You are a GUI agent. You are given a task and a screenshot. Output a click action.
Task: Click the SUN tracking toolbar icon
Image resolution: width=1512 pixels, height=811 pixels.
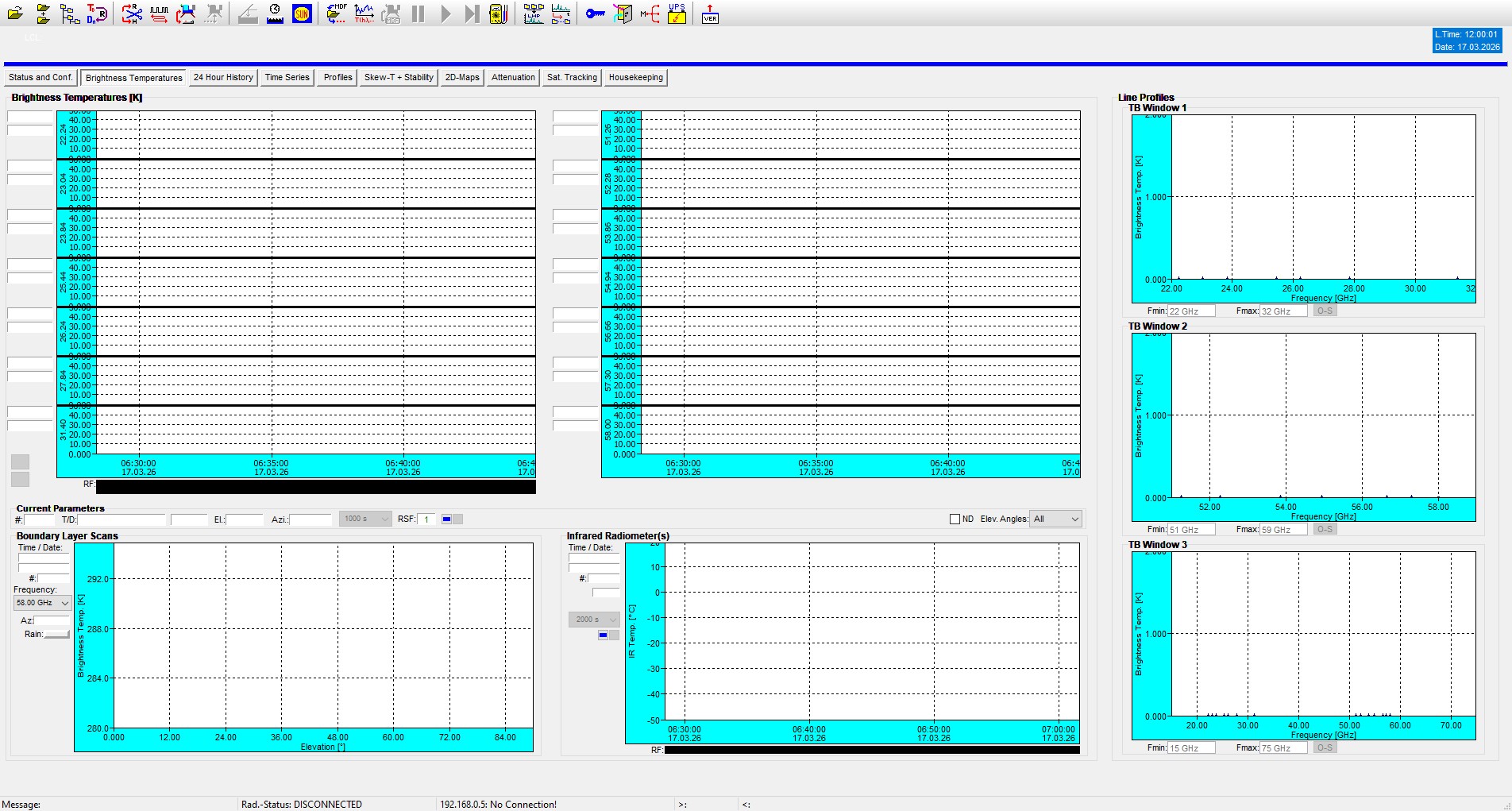tap(302, 14)
